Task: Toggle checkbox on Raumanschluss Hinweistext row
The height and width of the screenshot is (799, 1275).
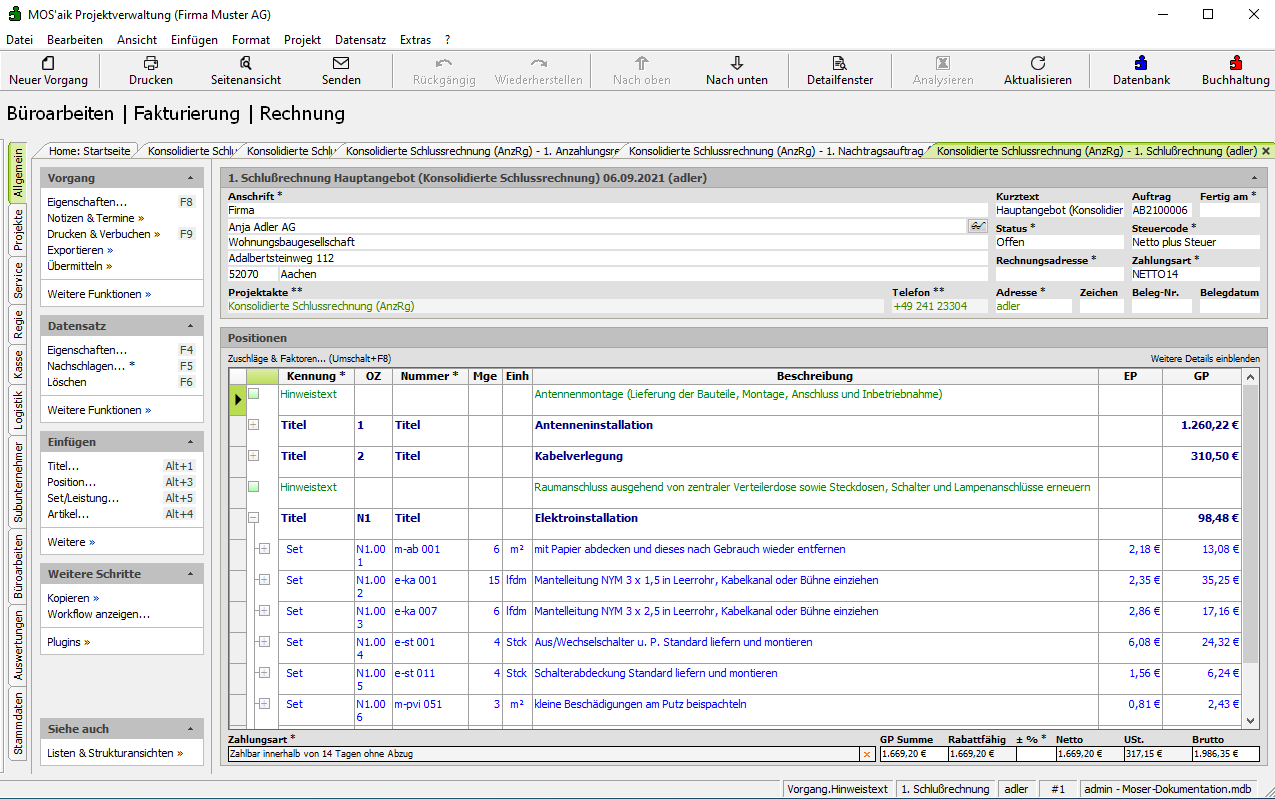Action: [x=254, y=487]
